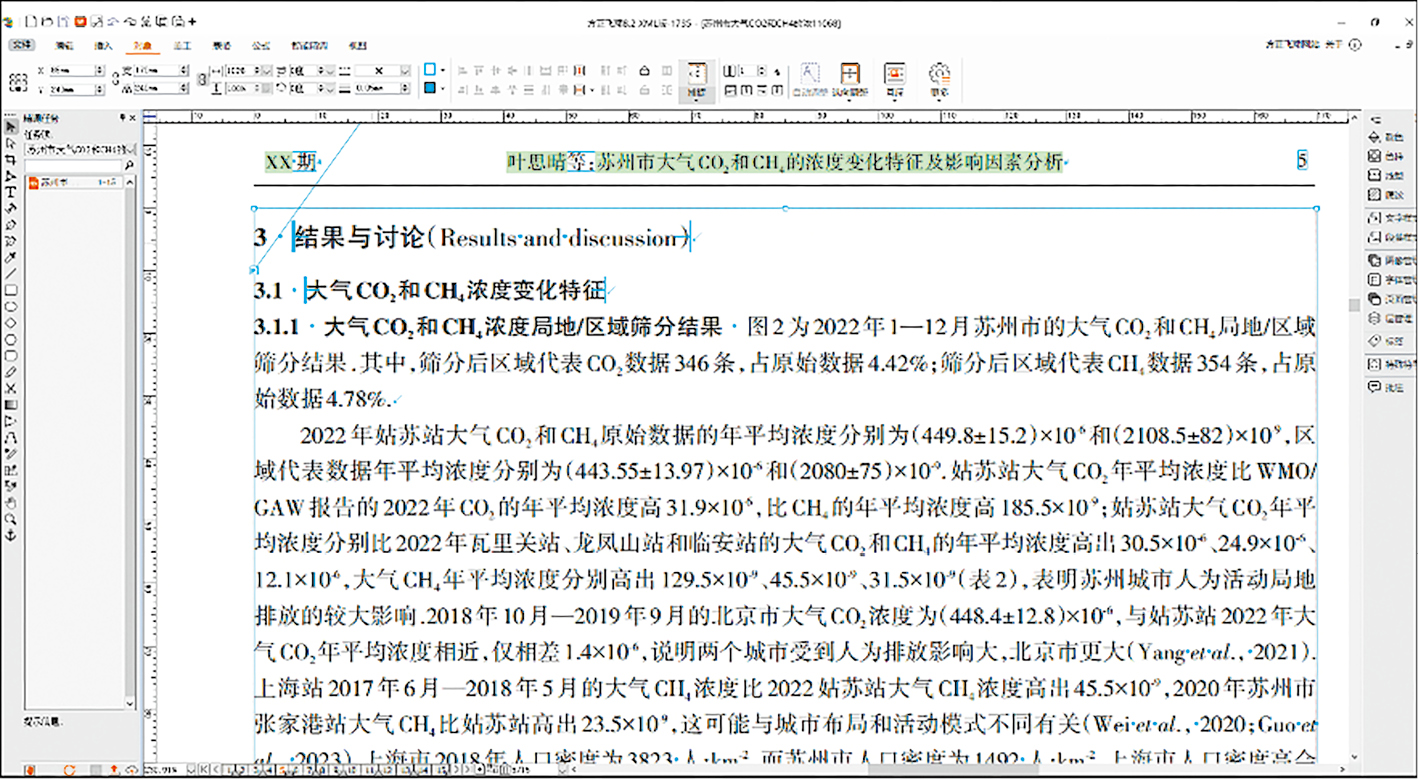Select the 苏州市 1-15 item in list
Viewport: 1418px width, 780px height.
coord(75,182)
